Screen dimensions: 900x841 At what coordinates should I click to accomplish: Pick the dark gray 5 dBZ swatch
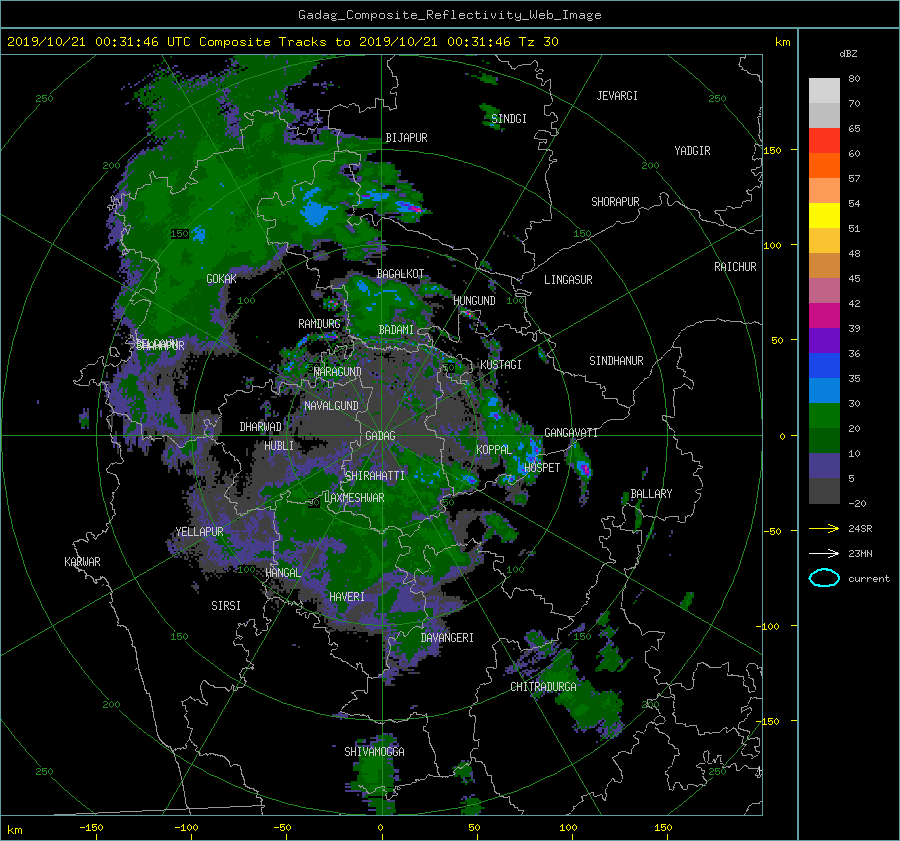[824, 491]
